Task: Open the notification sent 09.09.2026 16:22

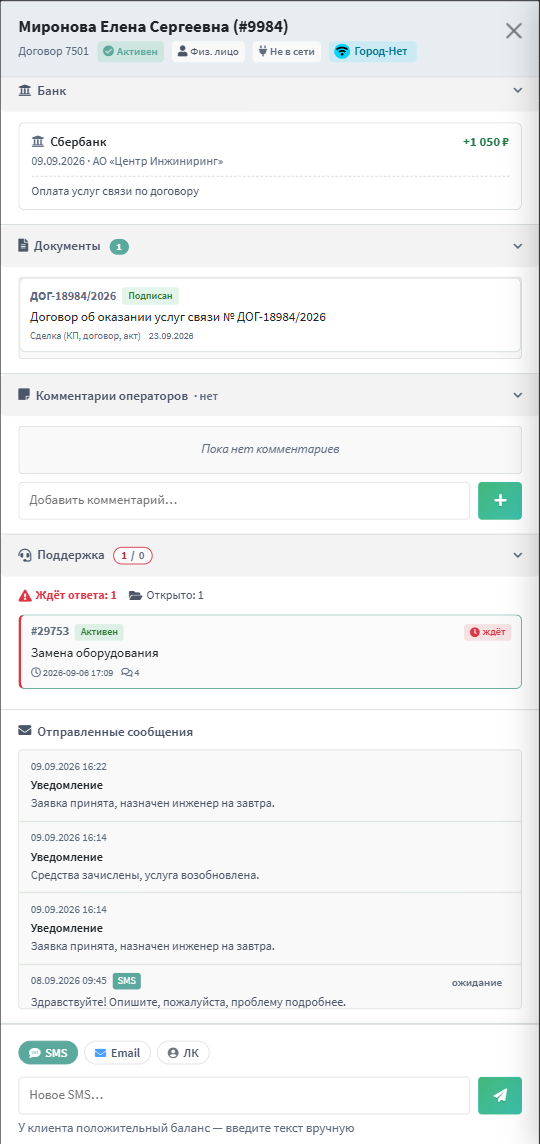Action: tap(270, 785)
